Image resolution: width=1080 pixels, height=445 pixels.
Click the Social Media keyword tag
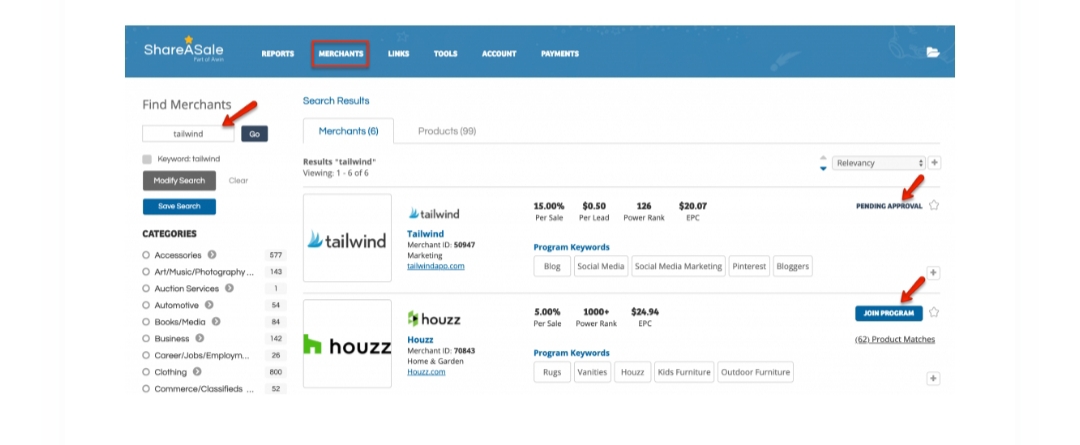[601, 267]
